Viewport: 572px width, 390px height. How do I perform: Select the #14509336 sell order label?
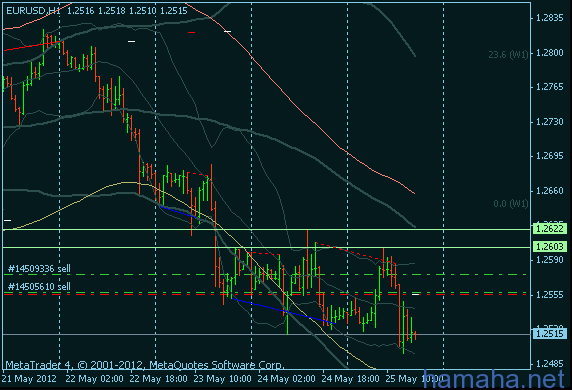click(x=39, y=269)
